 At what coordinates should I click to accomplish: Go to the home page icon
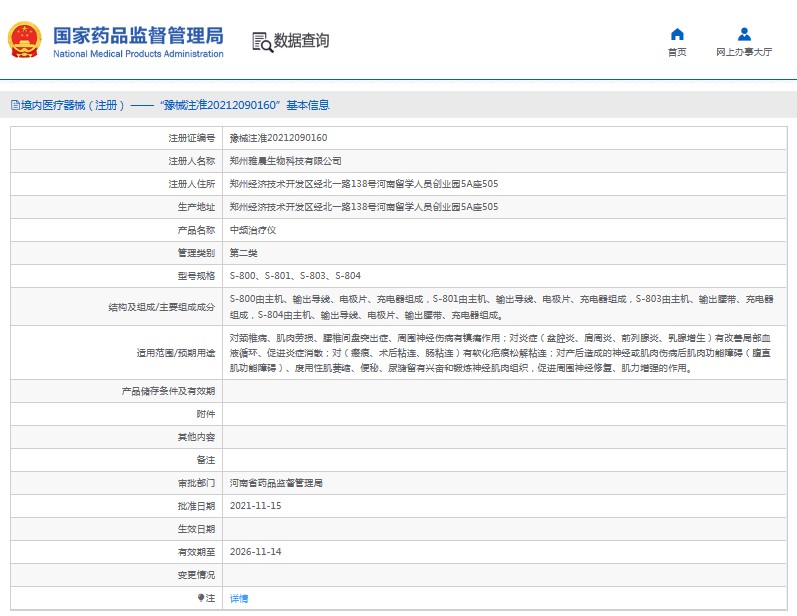677,34
